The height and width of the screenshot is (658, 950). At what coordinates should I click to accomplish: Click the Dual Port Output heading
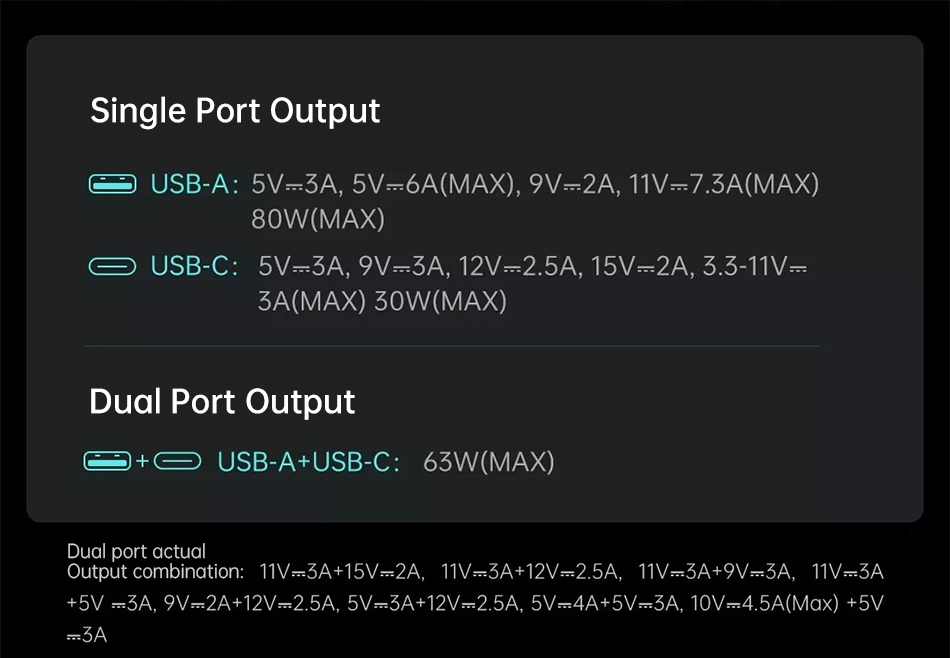(x=222, y=402)
